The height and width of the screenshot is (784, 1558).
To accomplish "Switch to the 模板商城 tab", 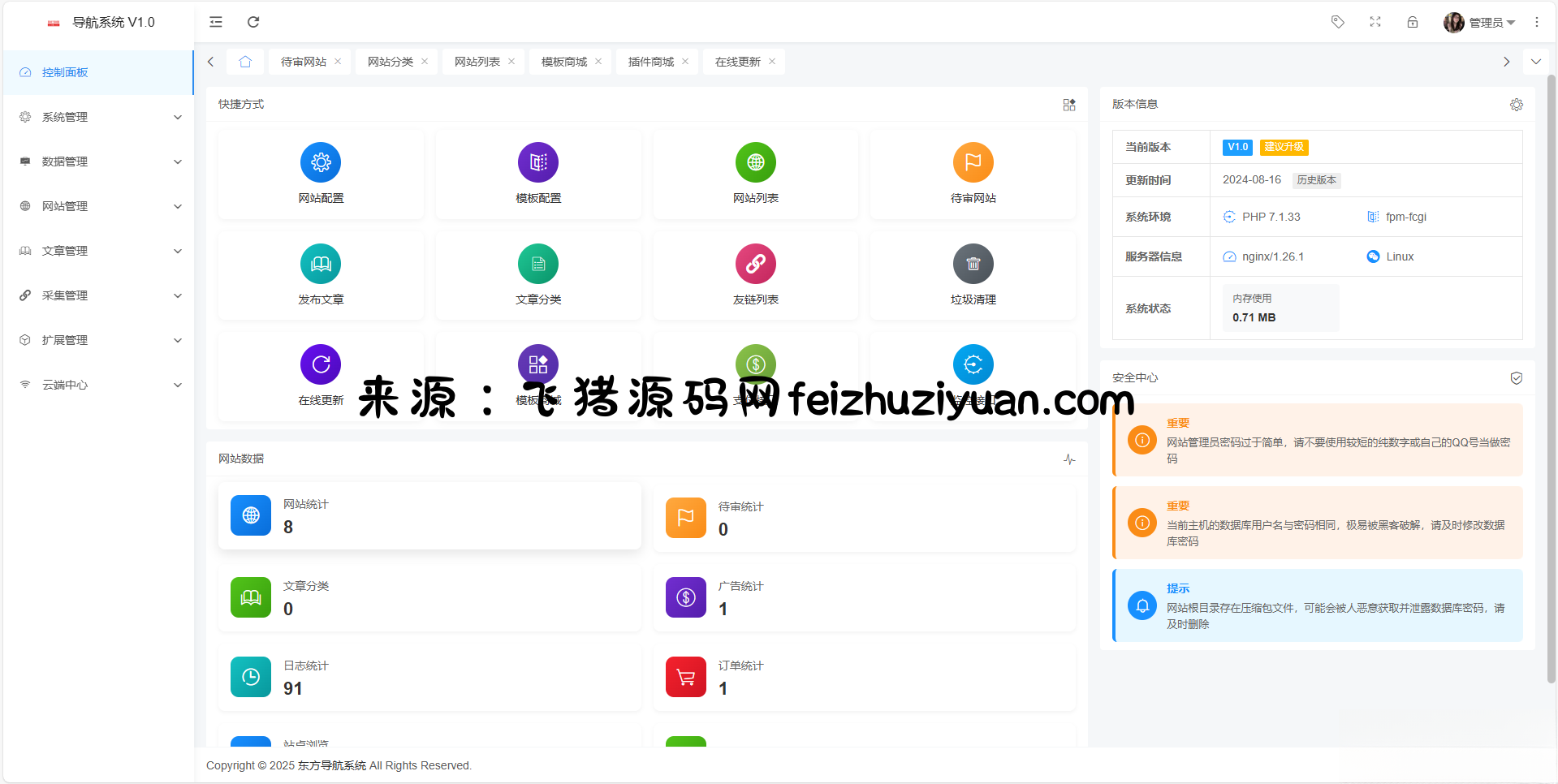I will click(564, 62).
